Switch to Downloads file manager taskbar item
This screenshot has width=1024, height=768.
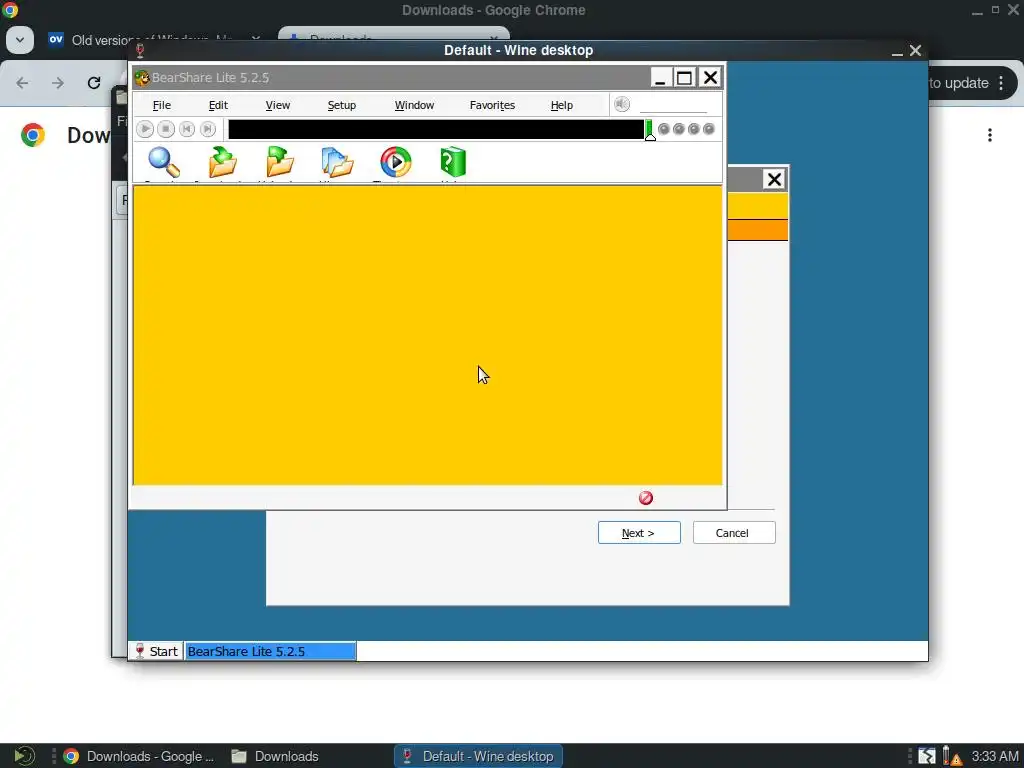(x=275, y=756)
